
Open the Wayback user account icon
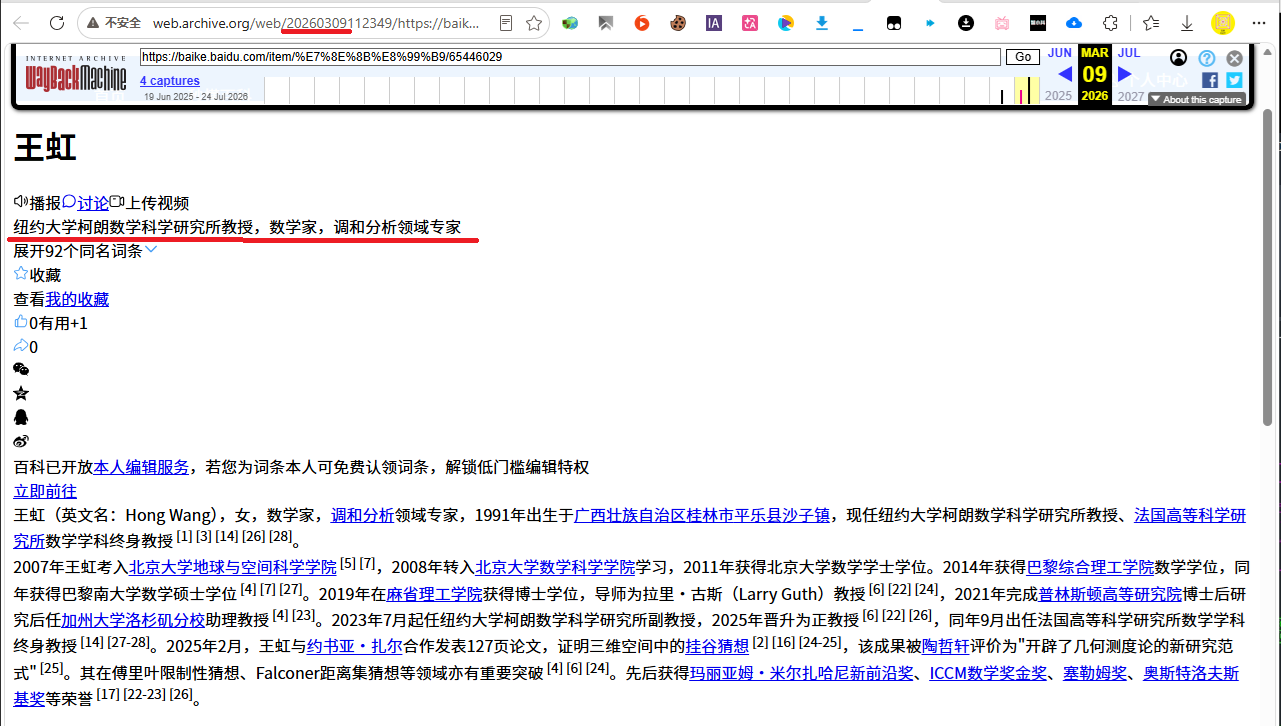coord(1179,58)
